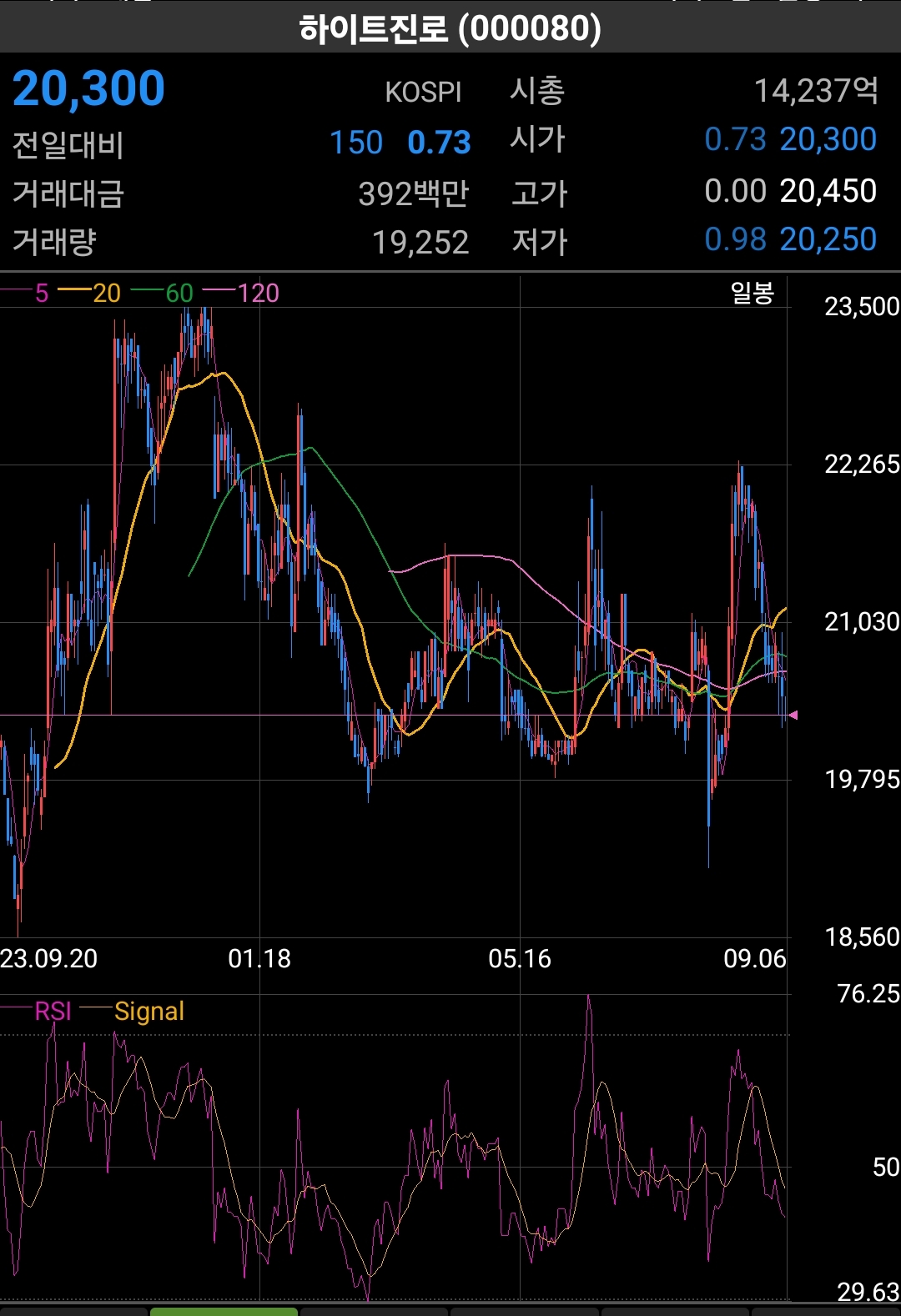This screenshot has width=901, height=1316.
Task: Select the KOSPI market label
Action: 423,93
